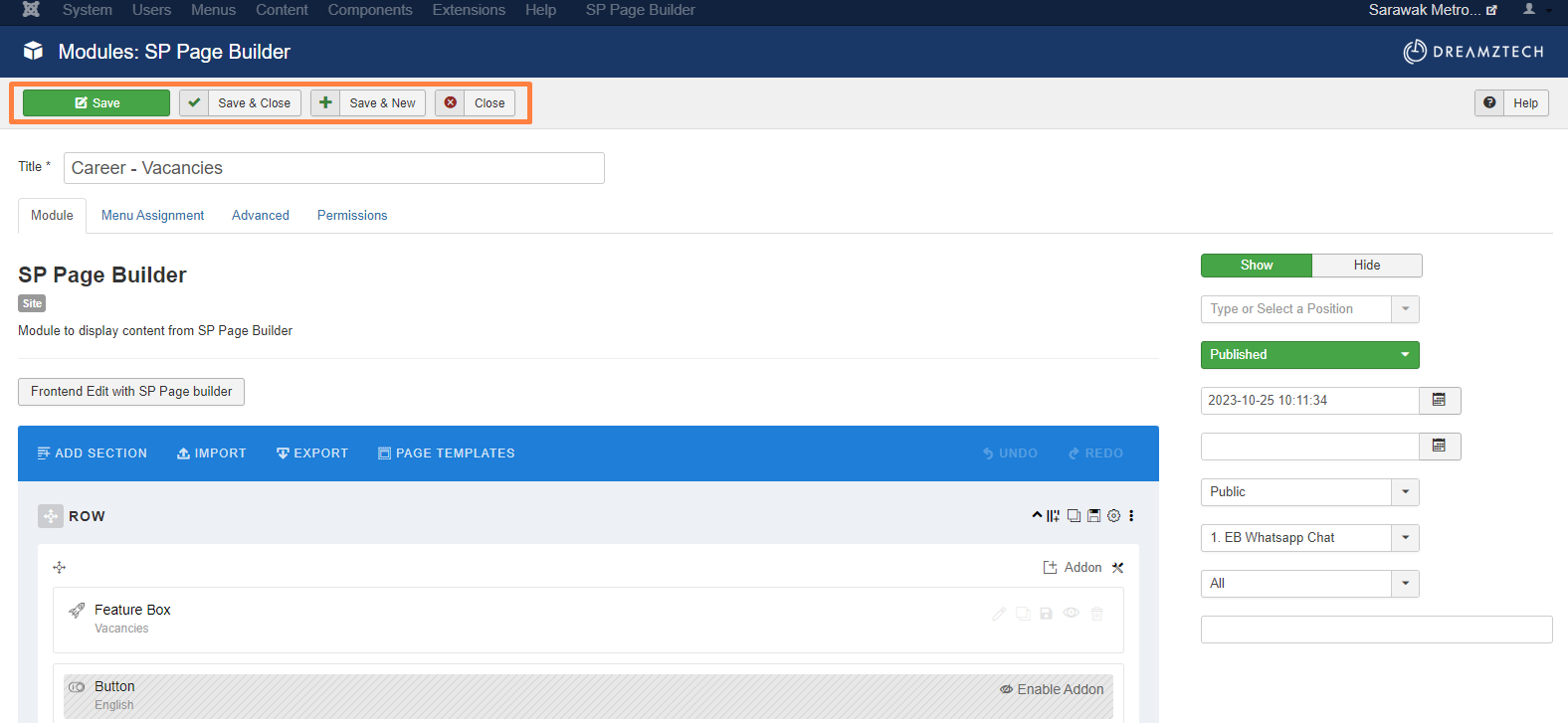Open ROW settings gear icon
Image resolution: width=1568 pixels, height=723 pixels.
1113,516
